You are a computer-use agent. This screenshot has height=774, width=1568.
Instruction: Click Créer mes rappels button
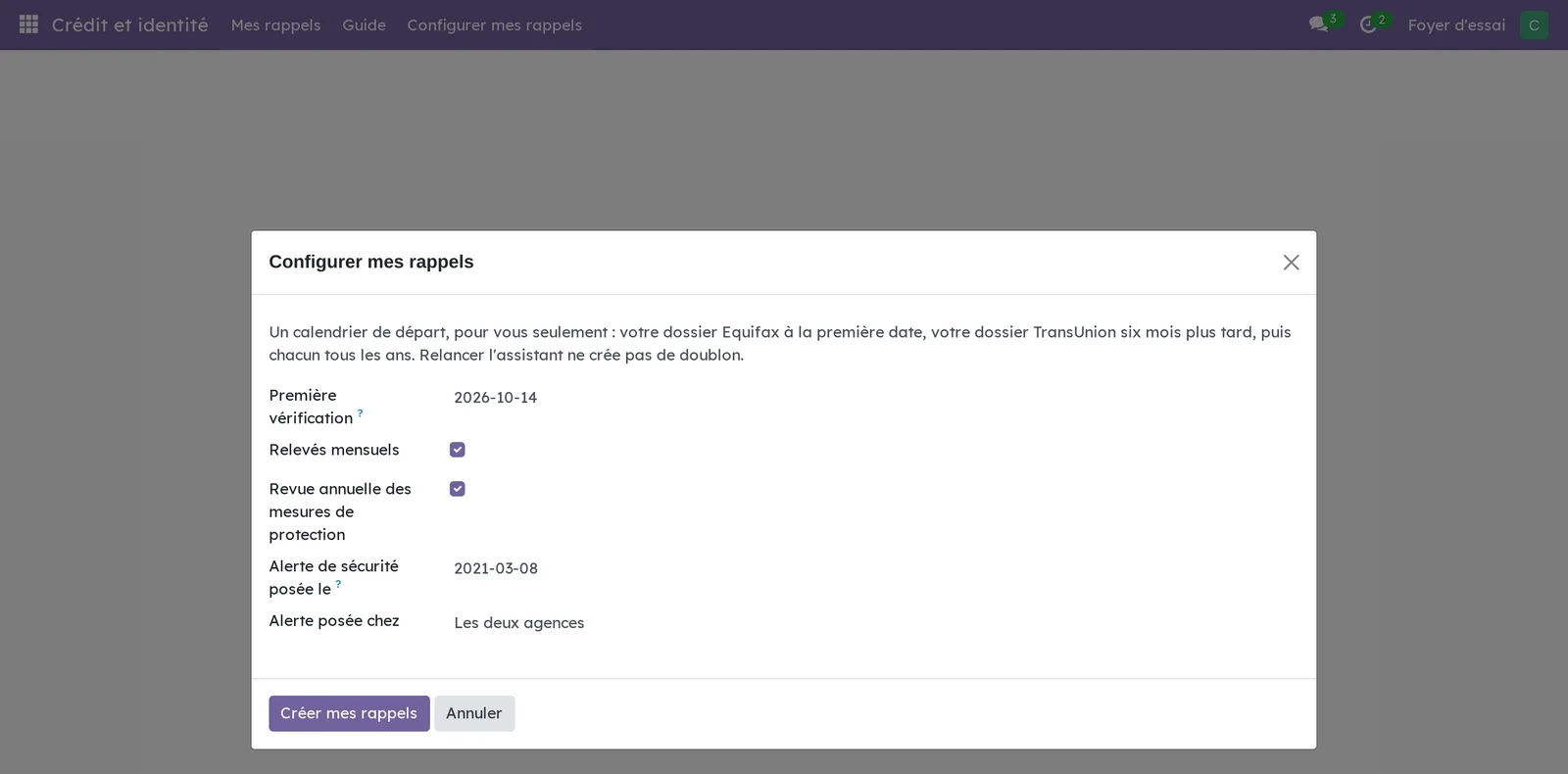349,713
